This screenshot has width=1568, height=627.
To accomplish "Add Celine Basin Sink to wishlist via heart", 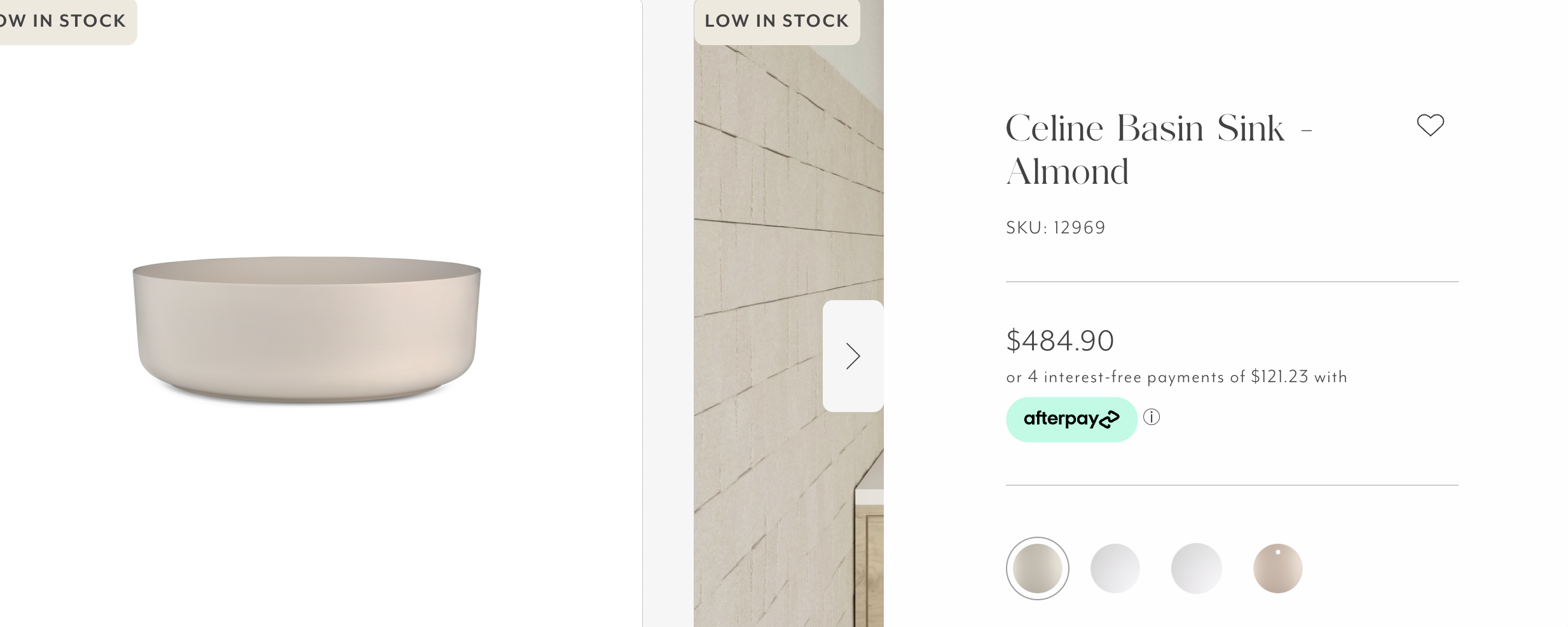I will (1430, 125).
